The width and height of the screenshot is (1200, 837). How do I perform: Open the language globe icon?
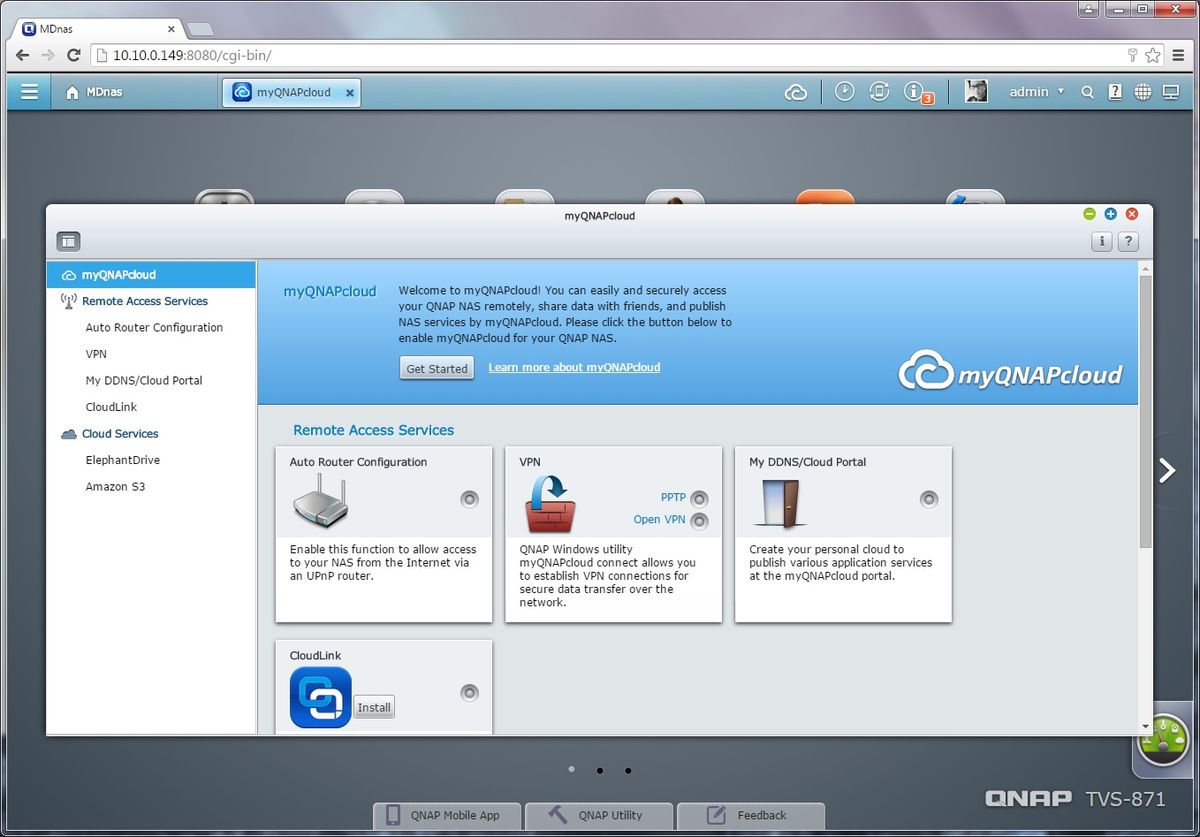[1143, 92]
